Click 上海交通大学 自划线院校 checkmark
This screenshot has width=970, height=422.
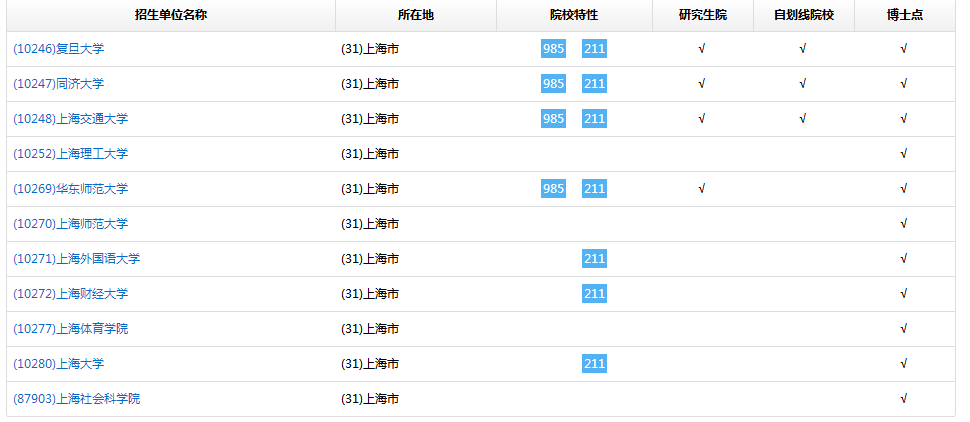pyautogui.click(x=802, y=119)
